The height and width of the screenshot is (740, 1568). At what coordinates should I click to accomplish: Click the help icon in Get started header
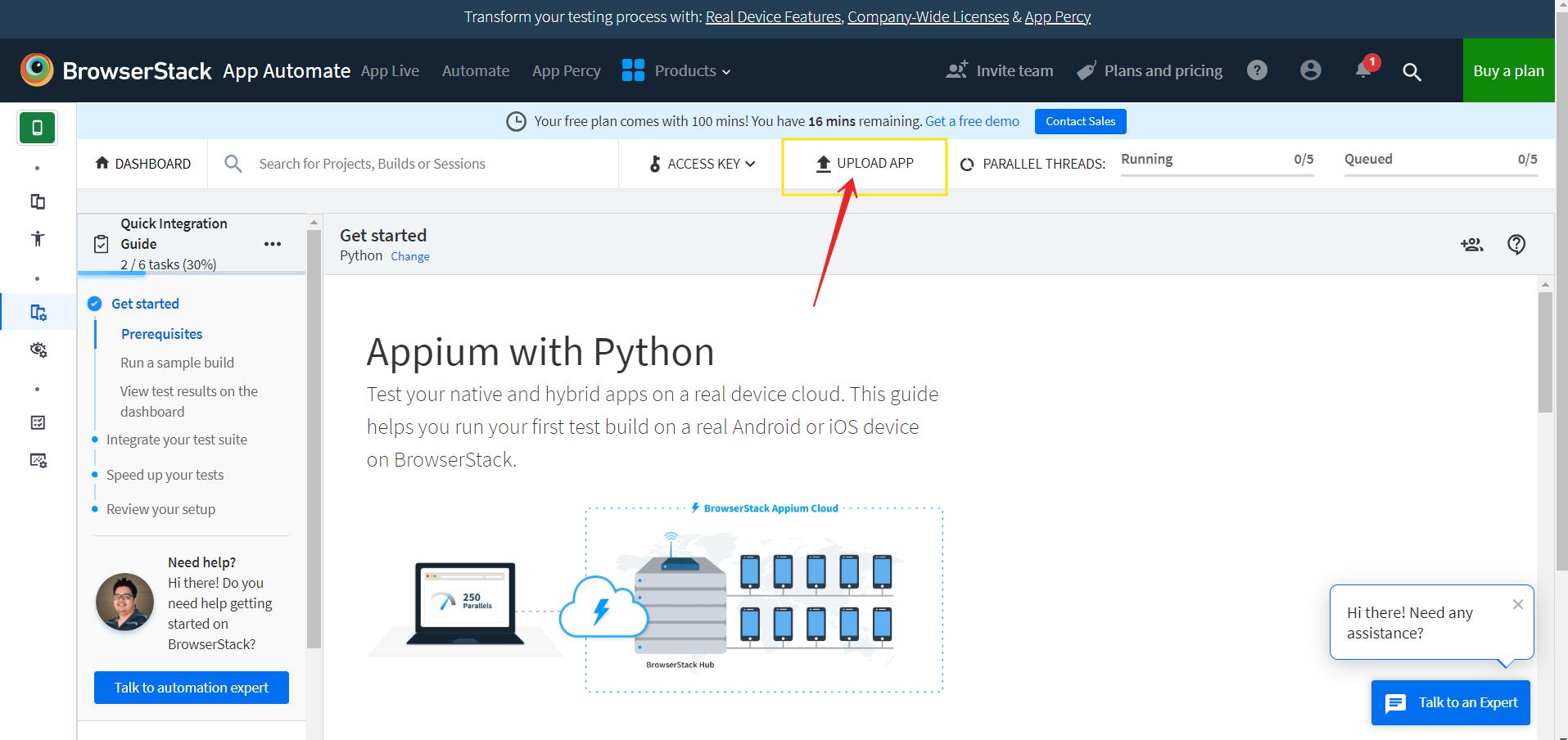1516,244
